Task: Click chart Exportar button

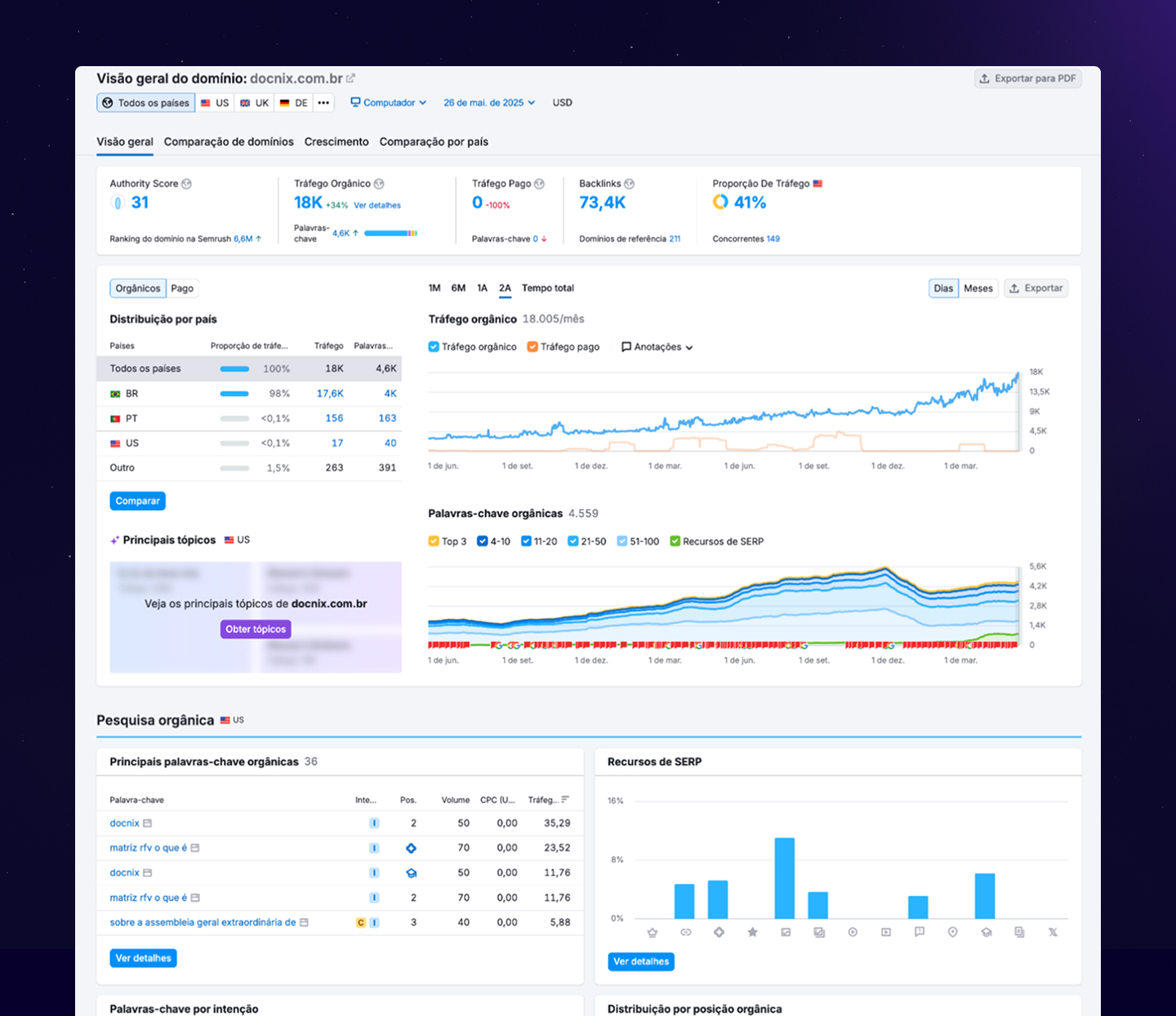Action: 1036,288
